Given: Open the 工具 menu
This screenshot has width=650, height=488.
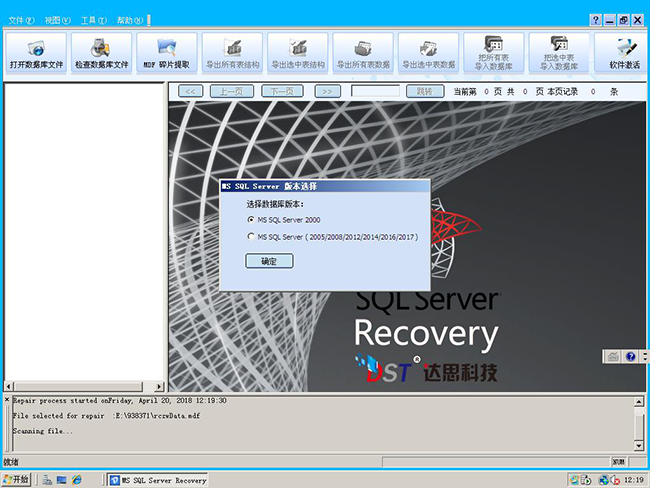Looking at the screenshot, I should pyautogui.click(x=94, y=20).
